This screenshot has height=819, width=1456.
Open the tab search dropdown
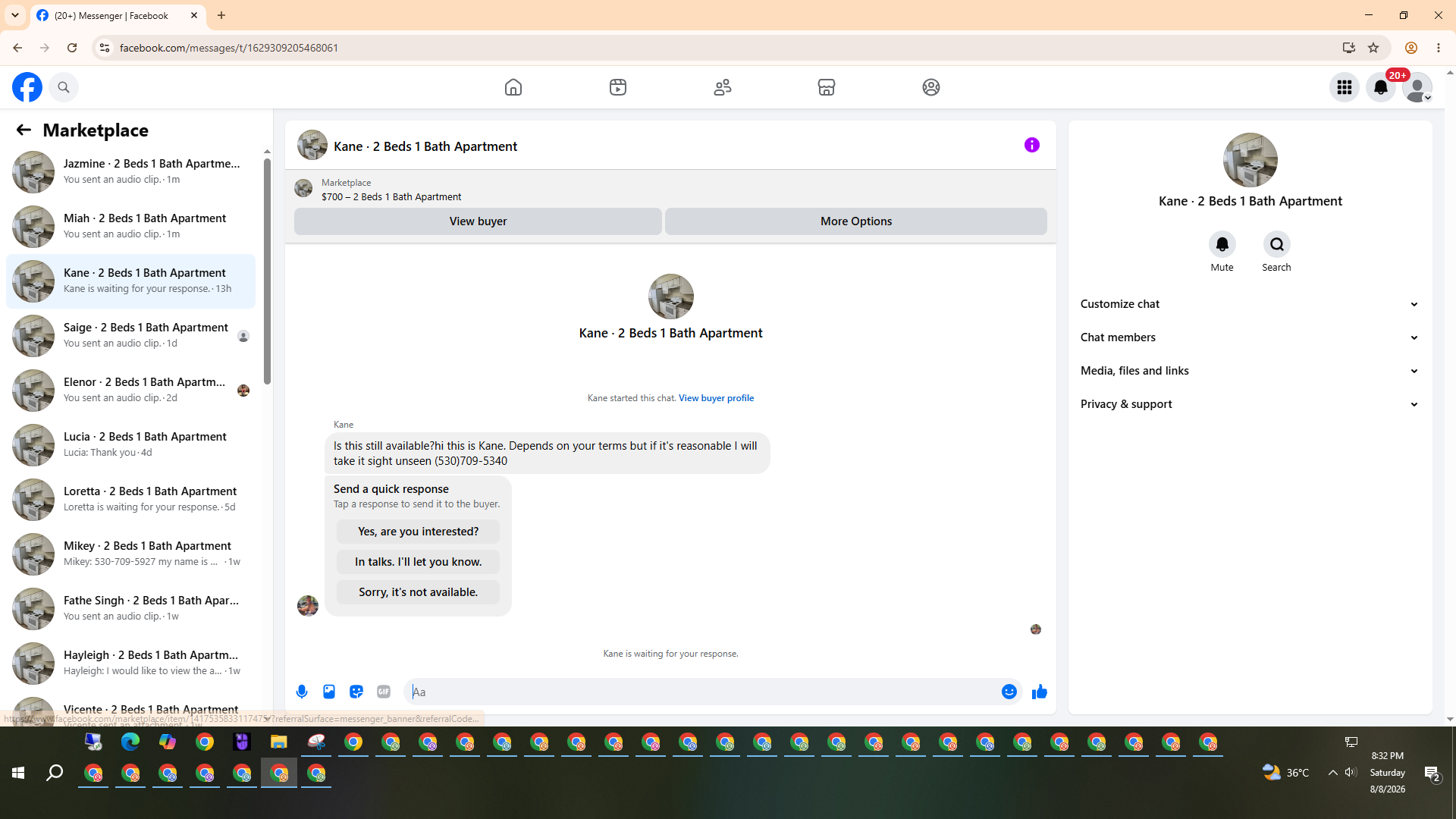[15, 15]
